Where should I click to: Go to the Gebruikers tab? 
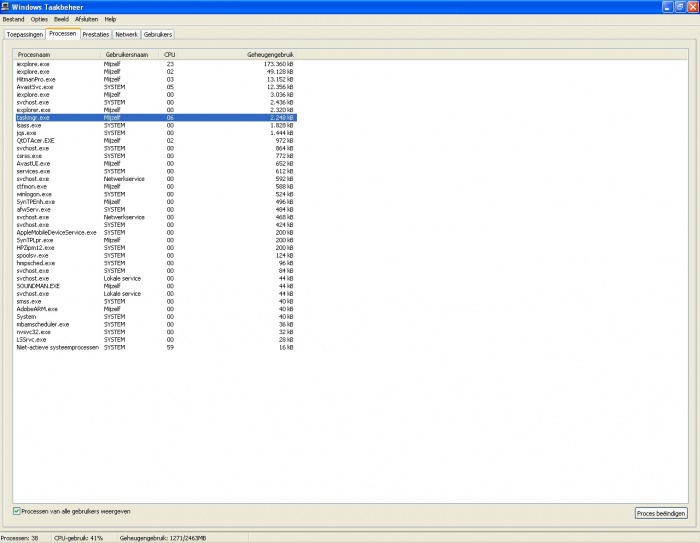[158, 34]
